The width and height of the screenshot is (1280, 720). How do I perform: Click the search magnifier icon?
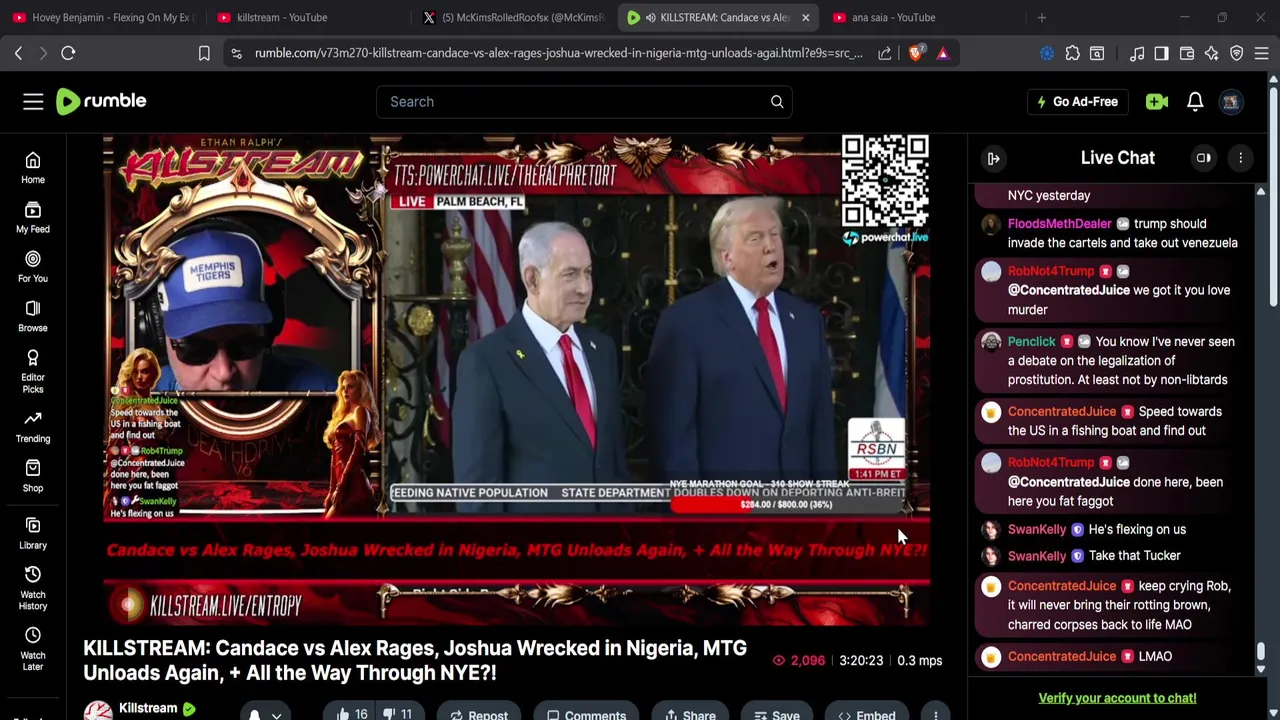(x=777, y=101)
